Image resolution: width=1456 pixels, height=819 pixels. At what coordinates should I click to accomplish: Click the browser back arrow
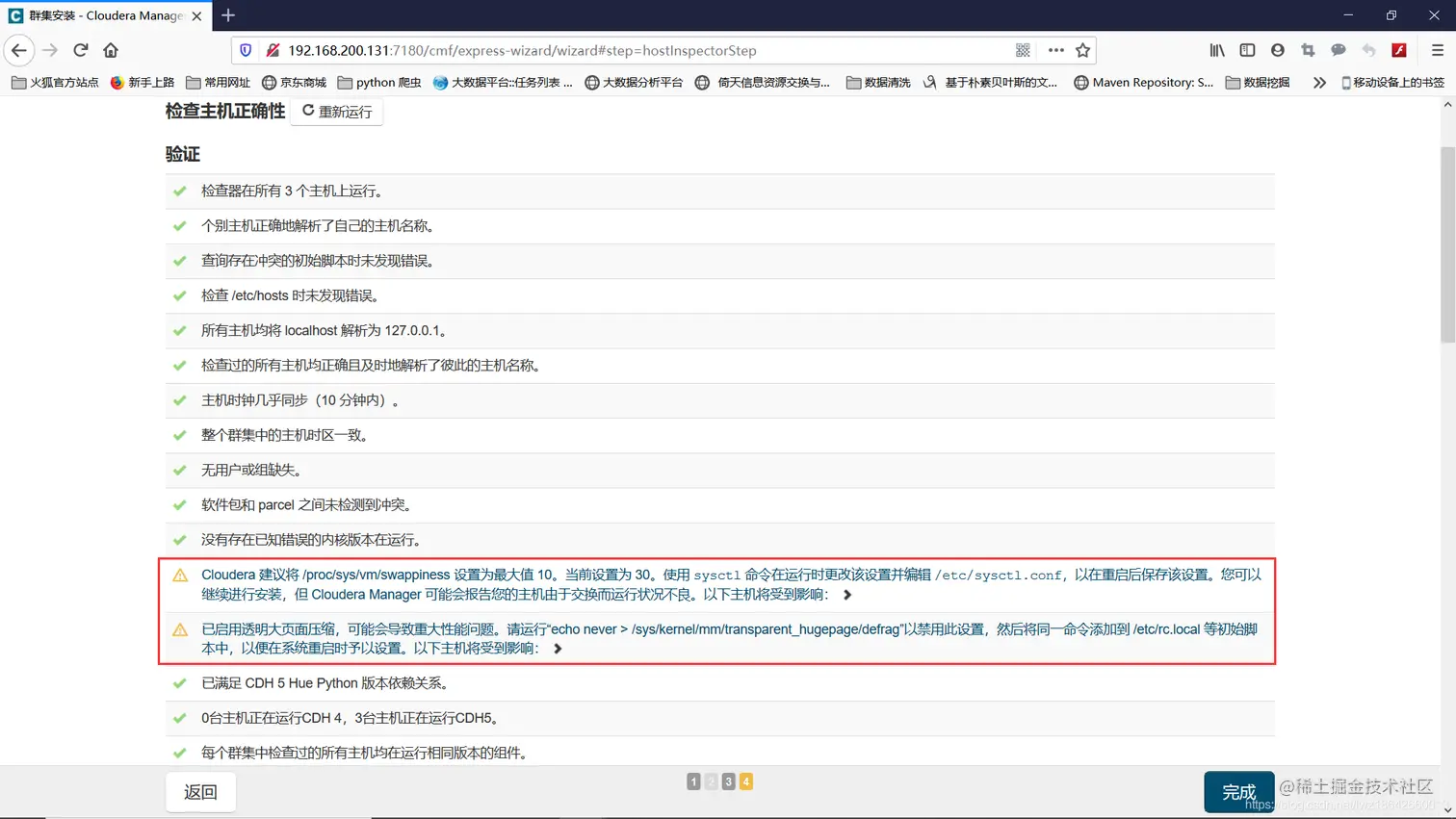click(x=19, y=50)
